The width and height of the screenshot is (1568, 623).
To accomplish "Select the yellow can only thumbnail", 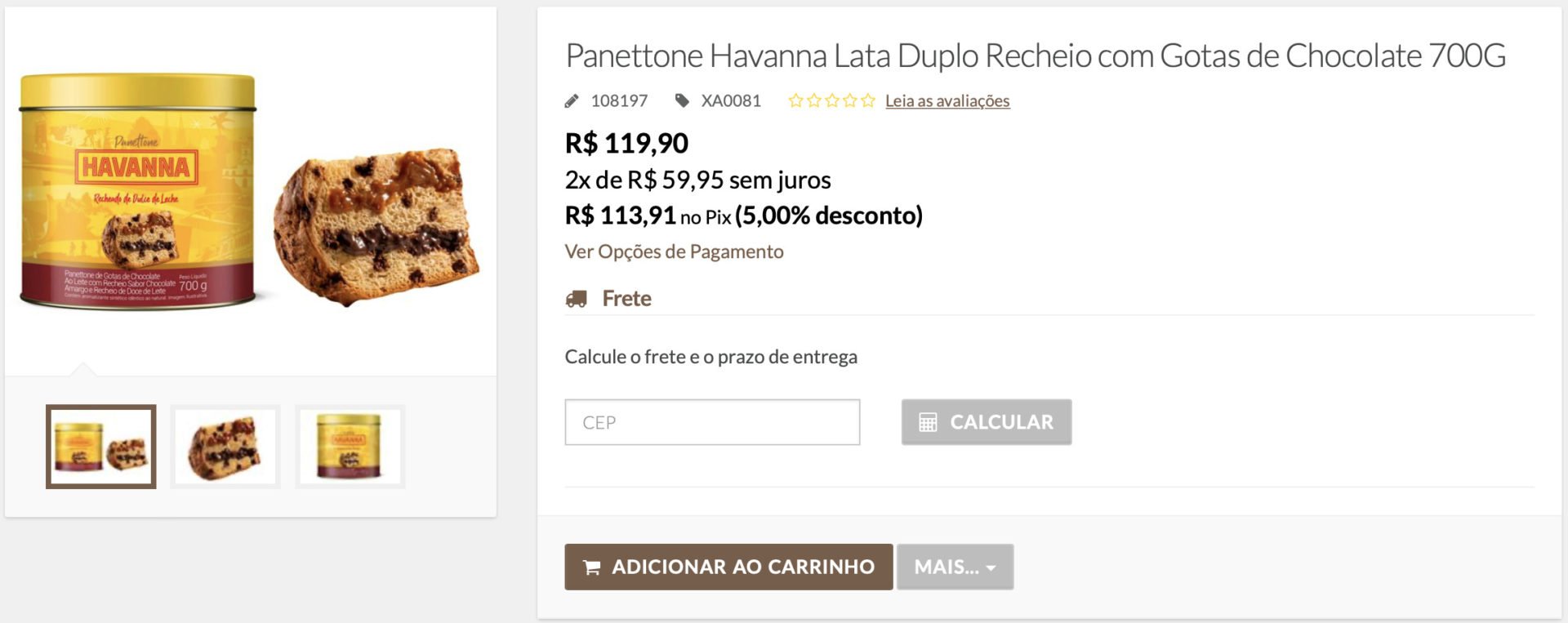I will 350,447.
